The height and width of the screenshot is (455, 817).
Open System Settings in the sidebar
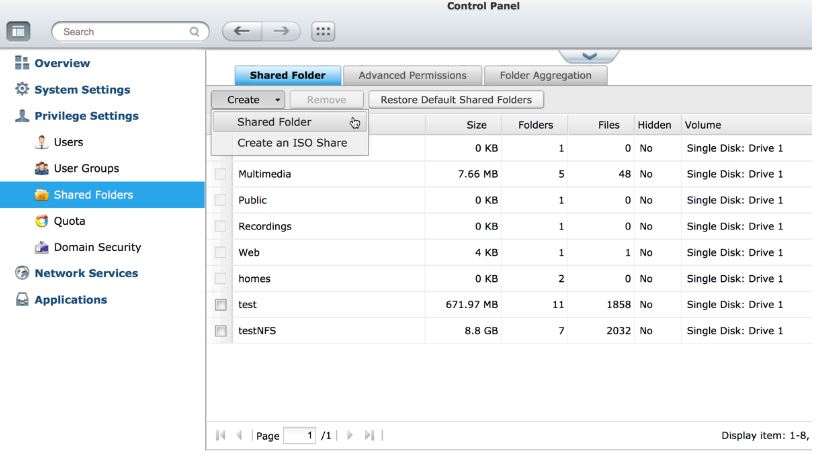pos(82,90)
